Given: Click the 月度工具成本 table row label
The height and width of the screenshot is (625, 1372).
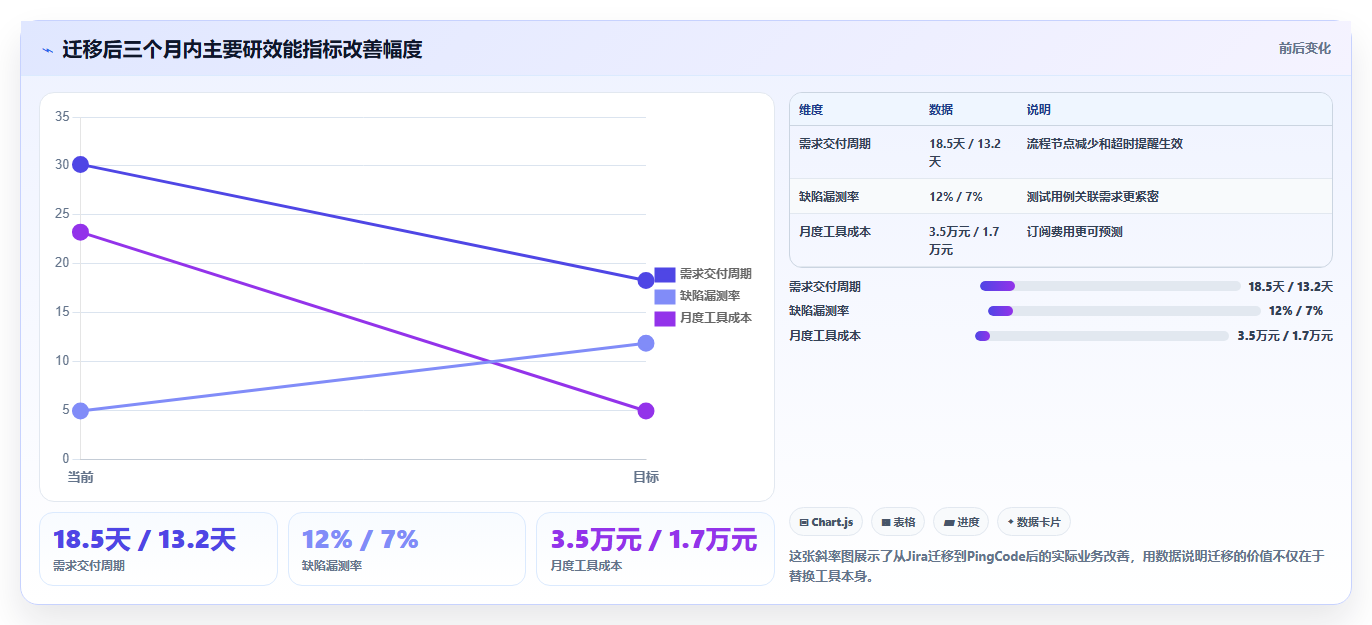Looking at the screenshot, I should 835,232.
